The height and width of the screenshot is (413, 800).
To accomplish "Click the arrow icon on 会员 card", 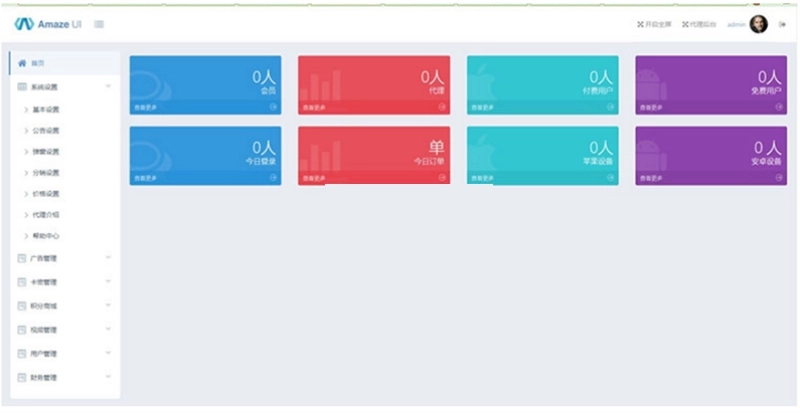I will (x=273, y=107).
